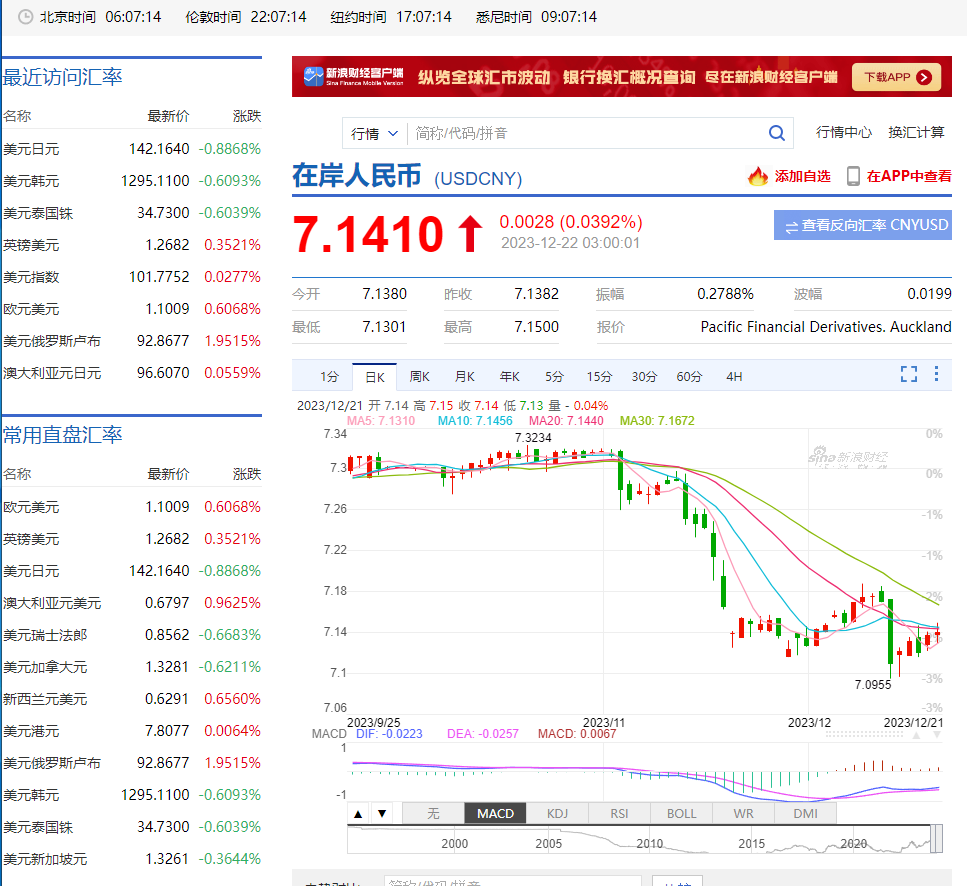Switch chart to 4H tab

734,377
